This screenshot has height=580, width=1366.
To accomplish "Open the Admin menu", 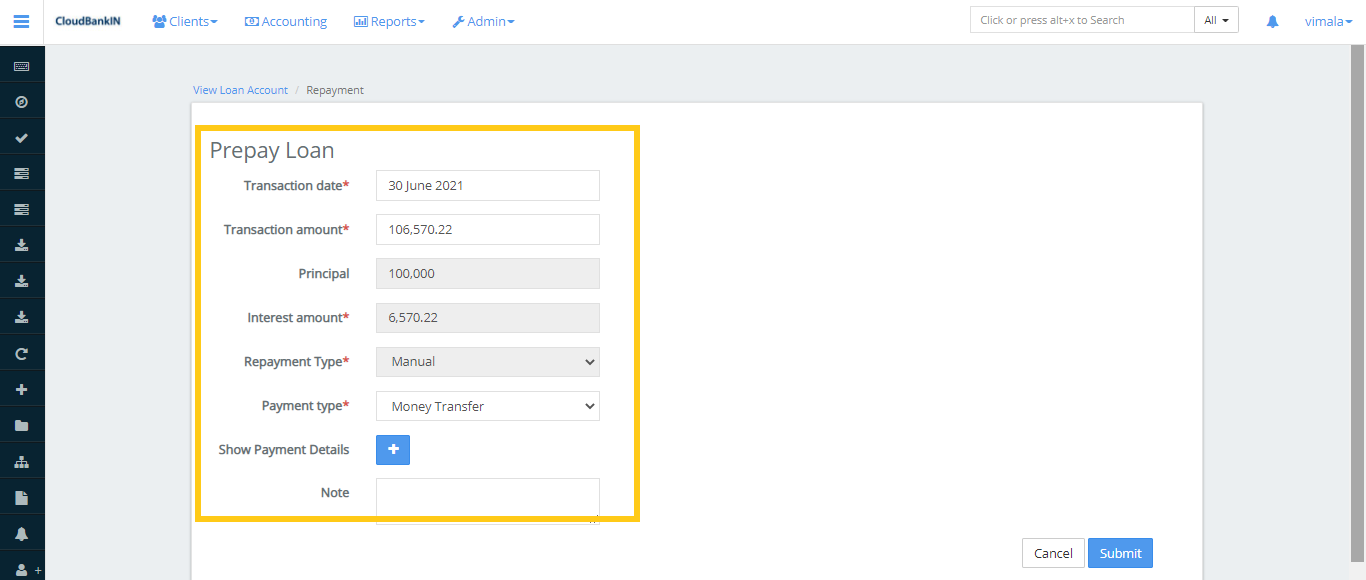I will (x=483, y=20).
